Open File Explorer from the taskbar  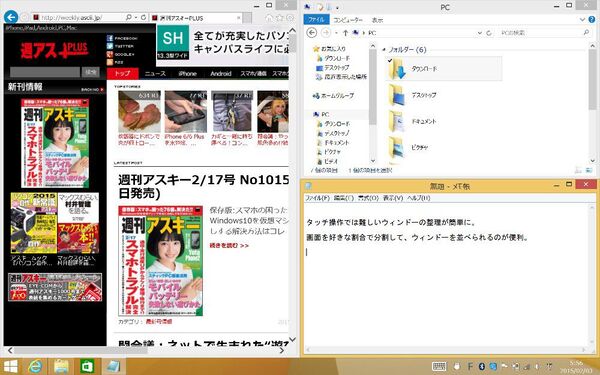tap(61, 367)
